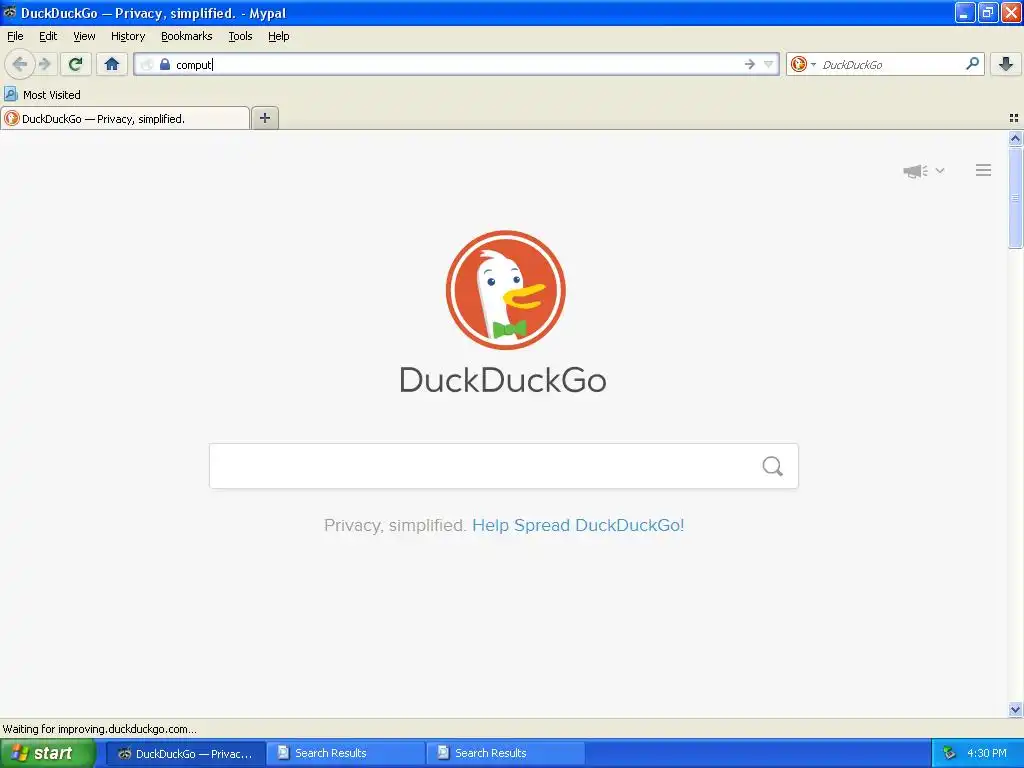Restore down the Mypal window

pos(988,12)
